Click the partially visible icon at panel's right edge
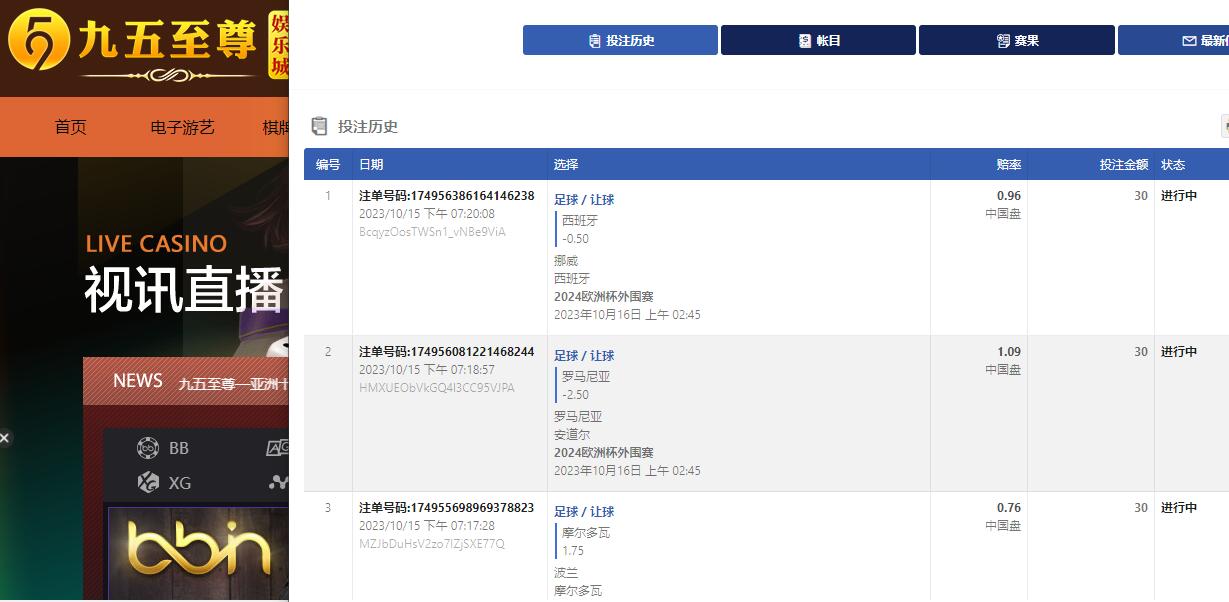The width and height of the screenshot is (1229, 602). tap(1224, 126)
